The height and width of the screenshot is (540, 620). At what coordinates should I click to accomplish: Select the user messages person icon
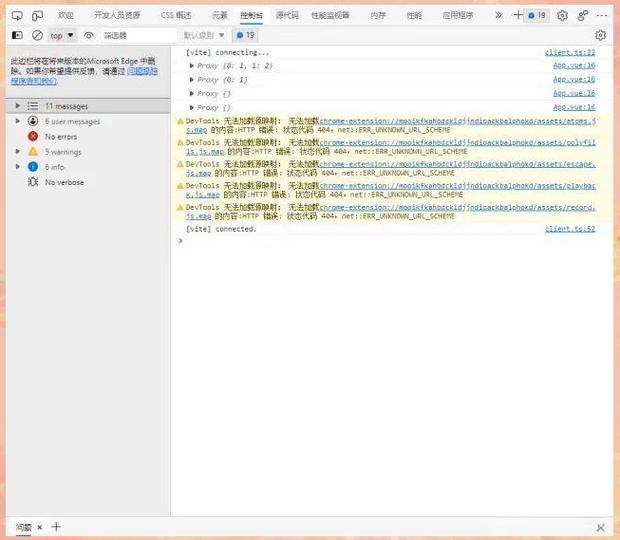[x=33, y=121]
